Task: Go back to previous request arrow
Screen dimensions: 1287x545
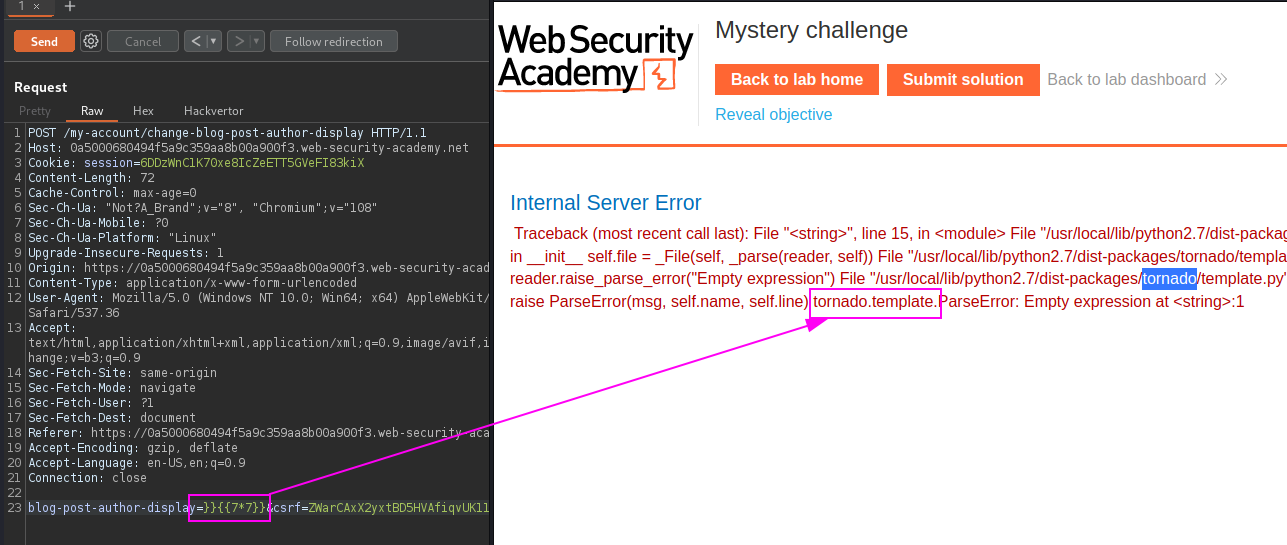Action: coord(197,41)
